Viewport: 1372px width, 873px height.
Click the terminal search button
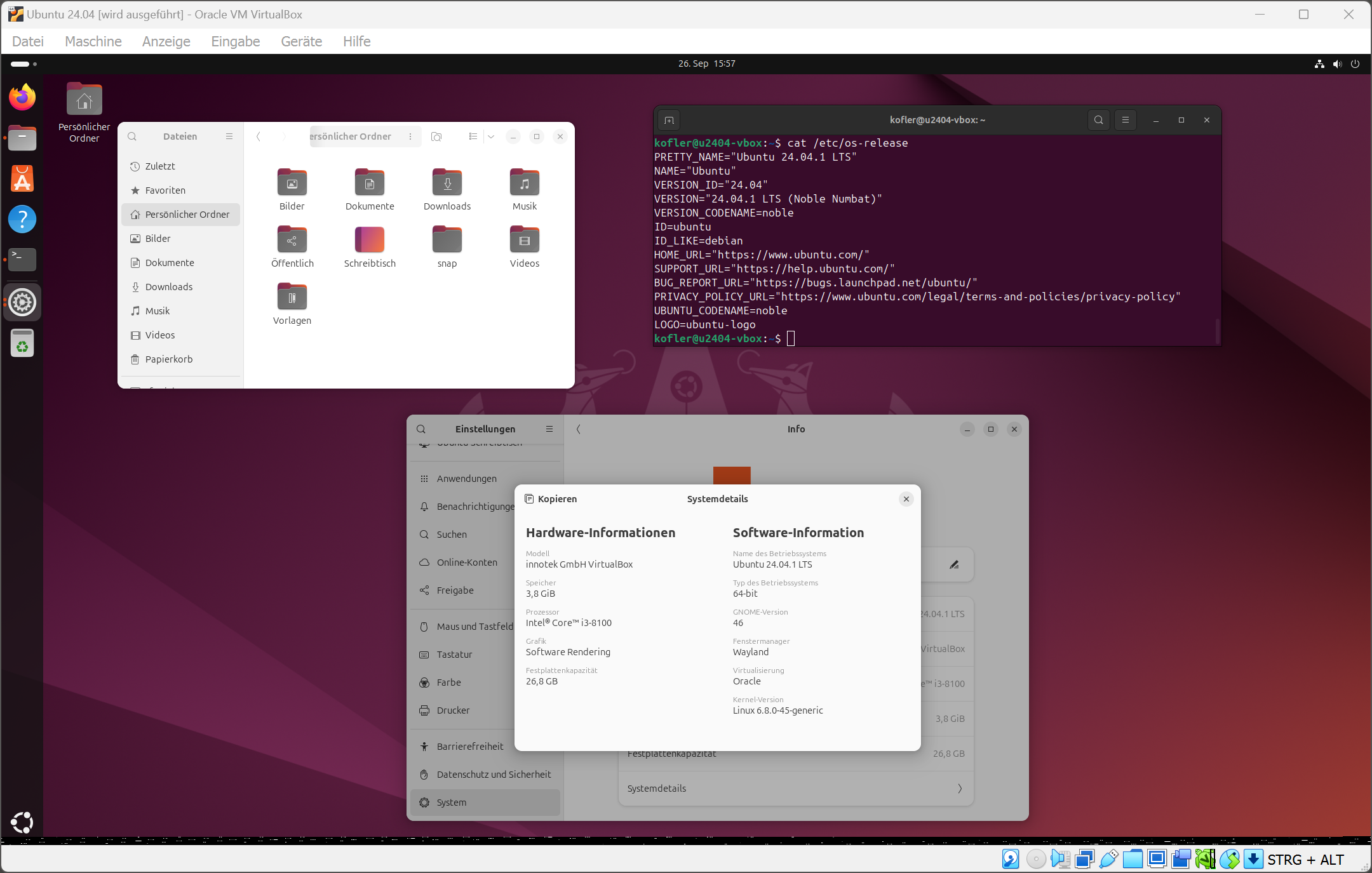pyautogui.click(x=1098, y=120)
